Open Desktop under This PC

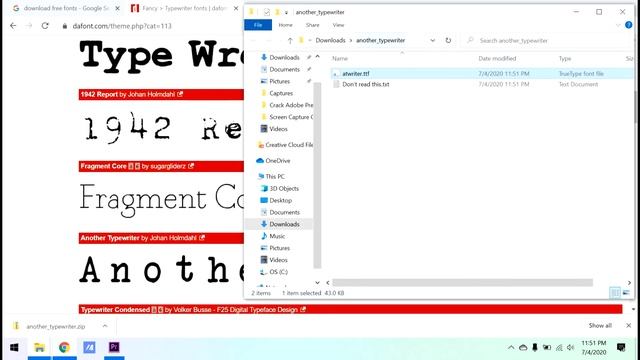click(x=280, y=200)
